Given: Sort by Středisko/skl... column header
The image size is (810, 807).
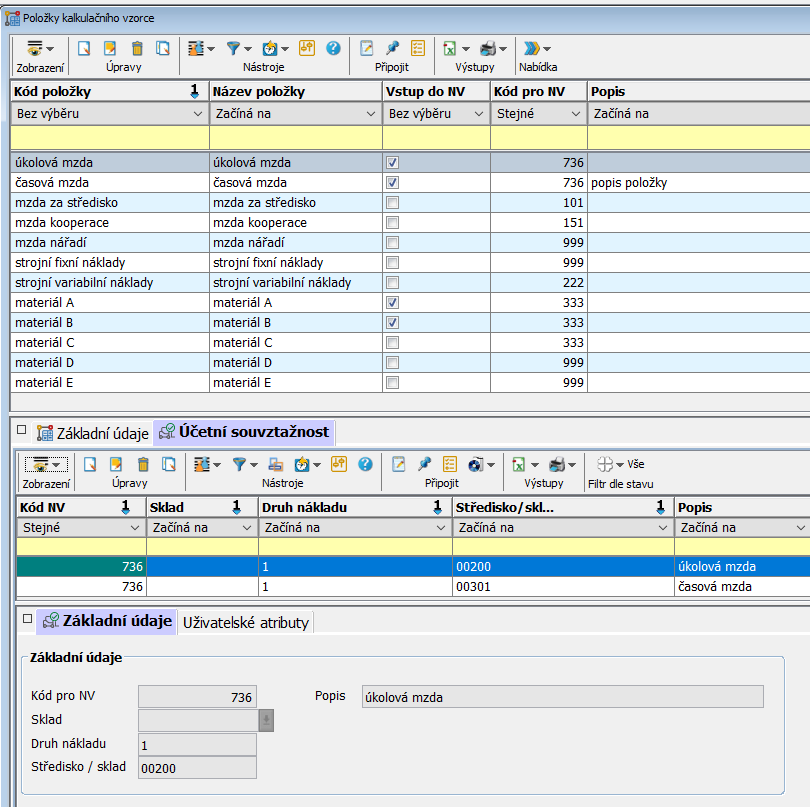Looking at the screenshot, I should click(x=563, y=507).
